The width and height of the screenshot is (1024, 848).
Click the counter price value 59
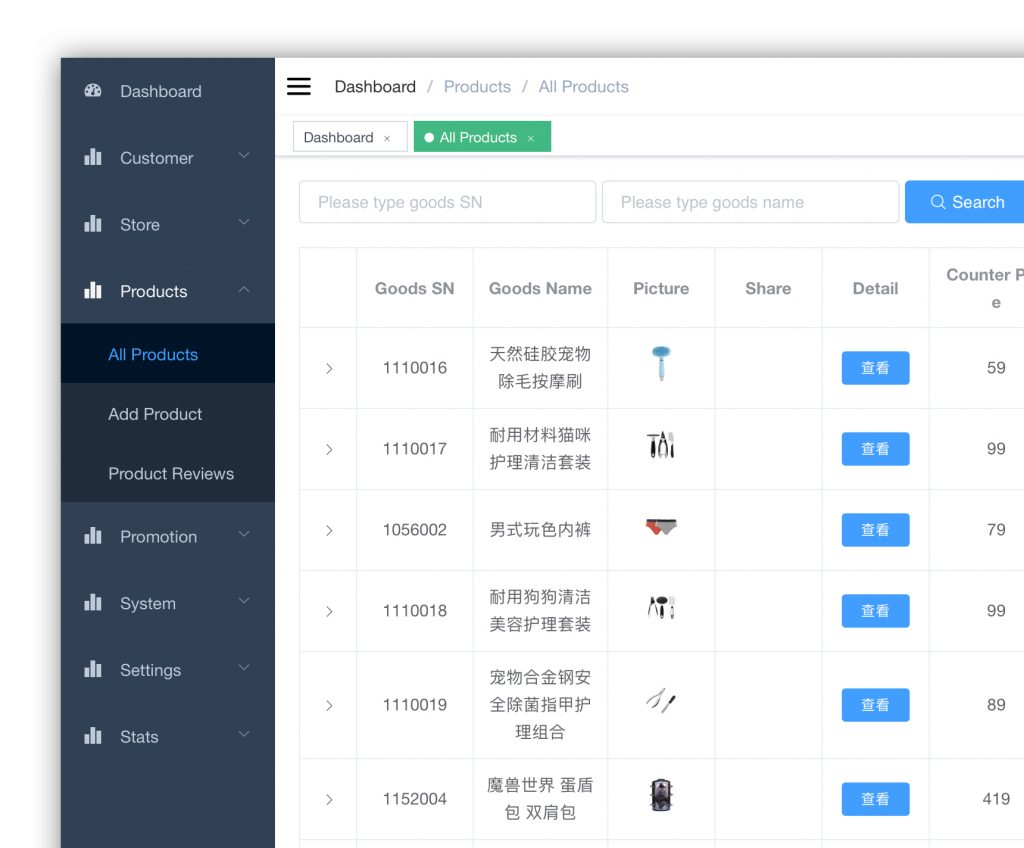click(996, 368)
